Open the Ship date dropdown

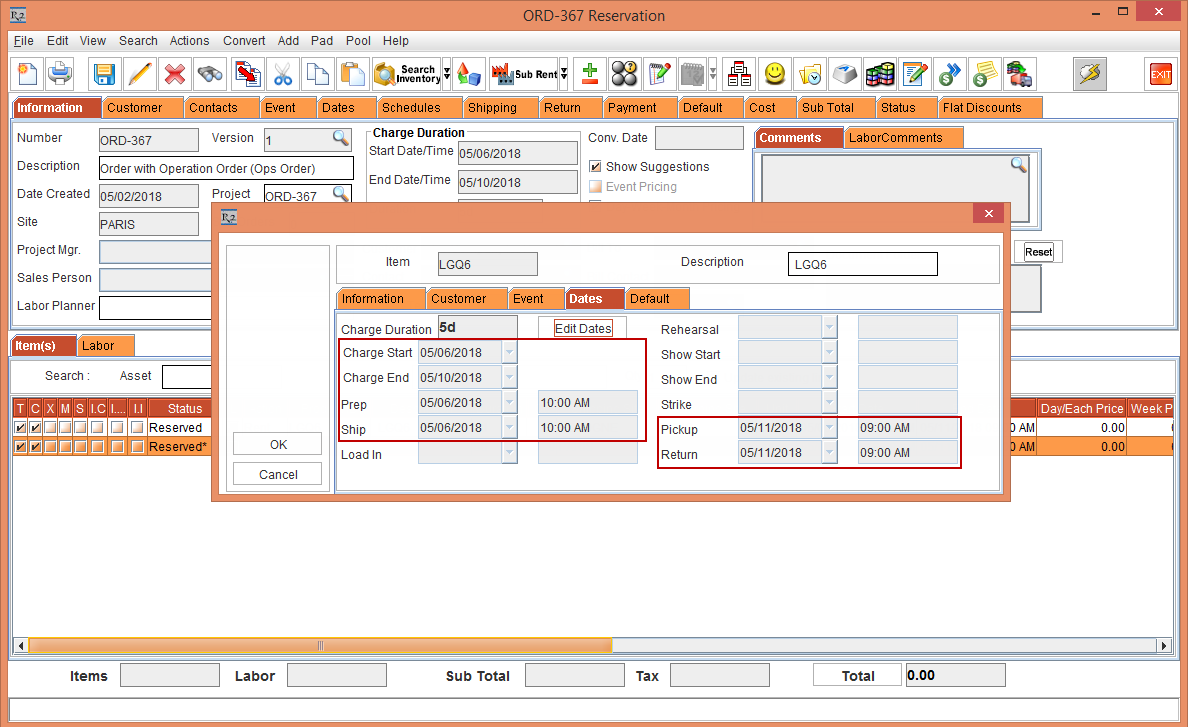pos(510,428)
